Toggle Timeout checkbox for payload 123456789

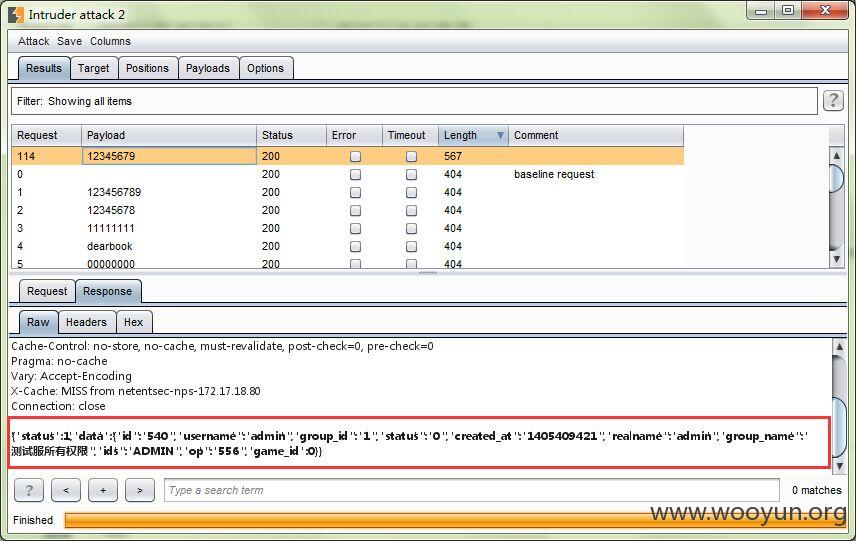tap(411, 193)
